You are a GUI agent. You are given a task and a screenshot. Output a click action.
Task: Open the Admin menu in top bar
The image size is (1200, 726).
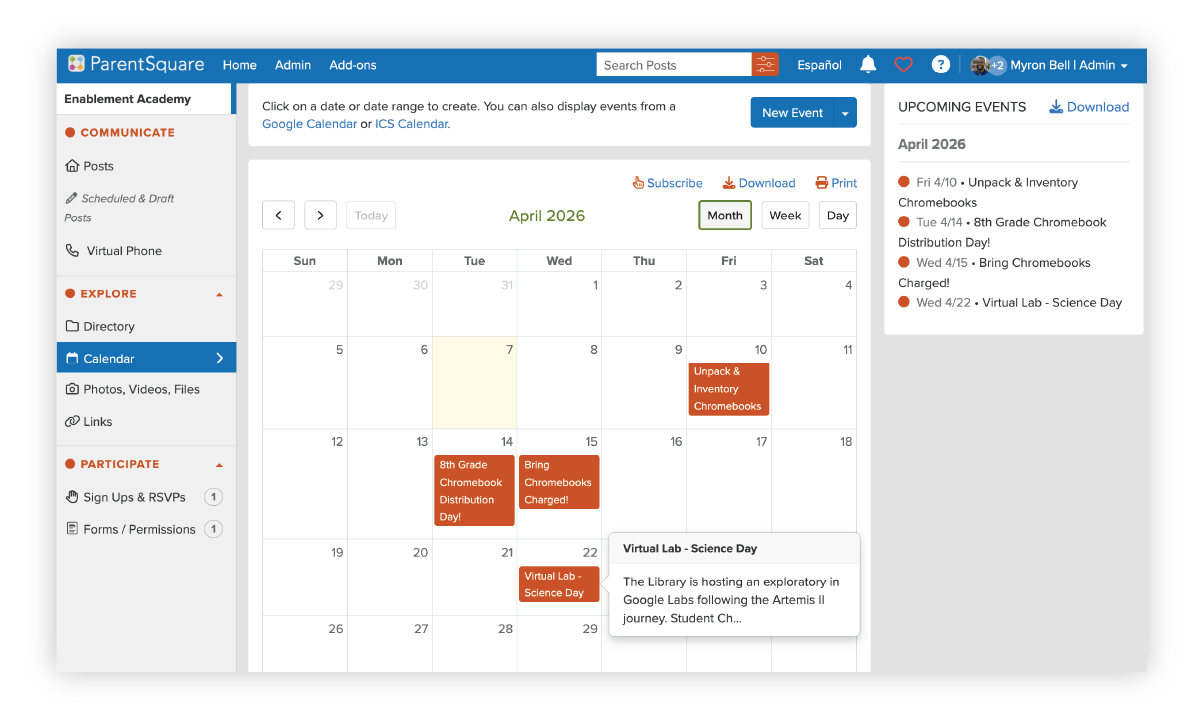pos(293,65)
